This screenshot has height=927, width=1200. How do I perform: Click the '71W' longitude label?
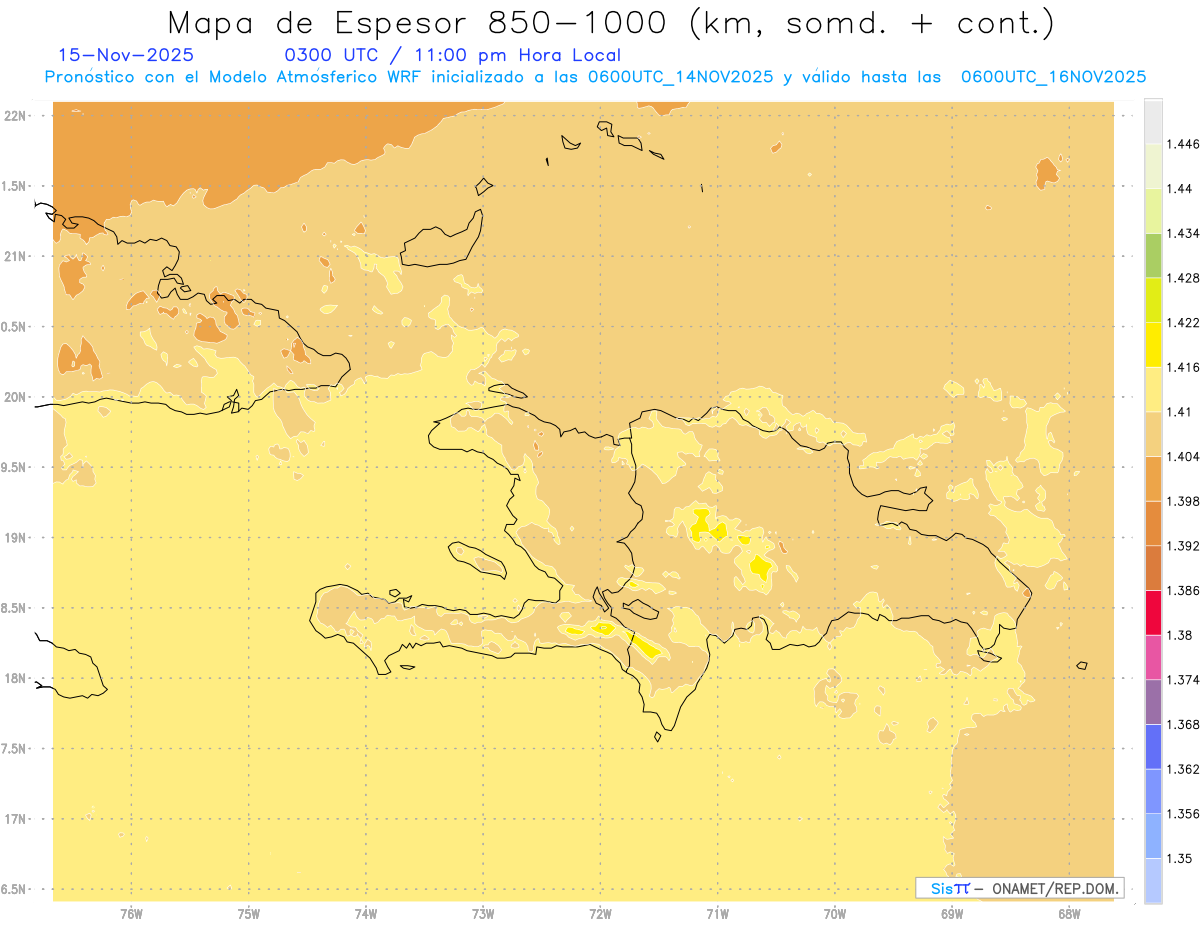pos(717,913)
